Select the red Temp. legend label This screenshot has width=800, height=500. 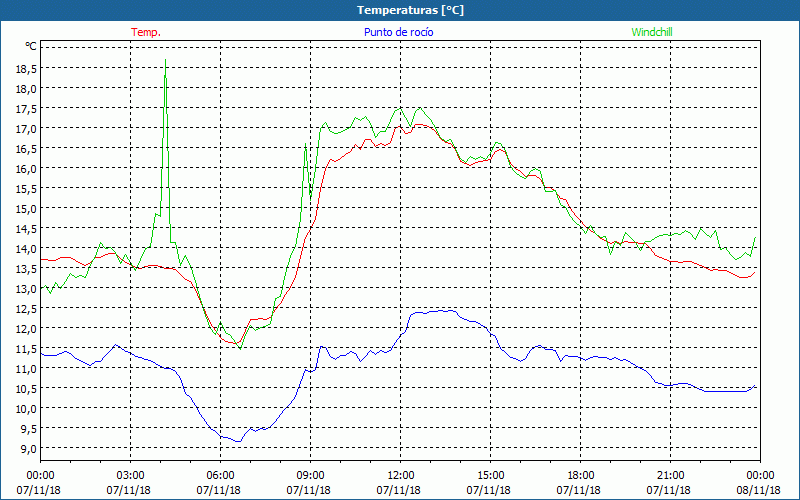point(146,32)
